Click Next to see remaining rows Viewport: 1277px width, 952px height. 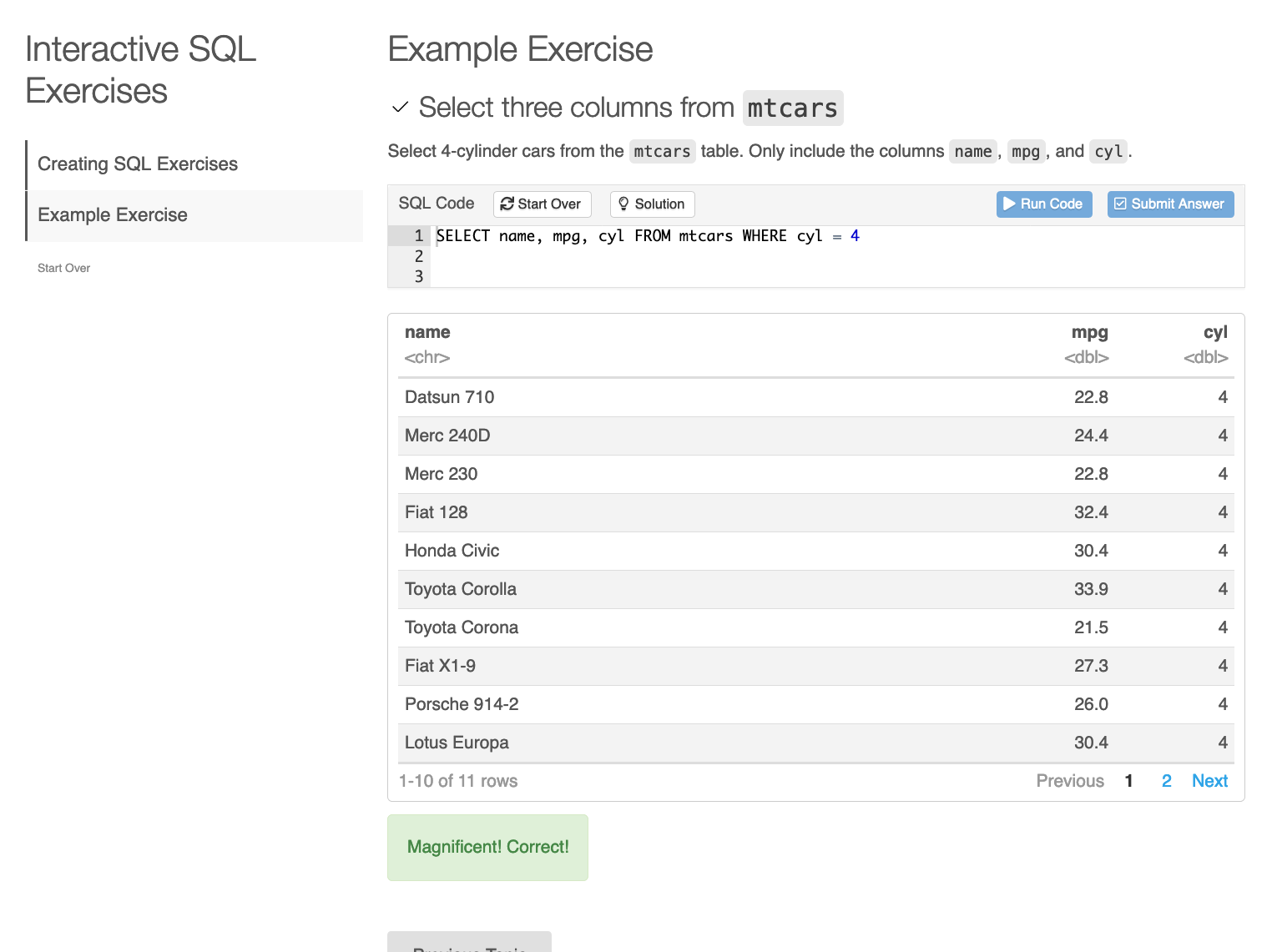coord(1209,780)
